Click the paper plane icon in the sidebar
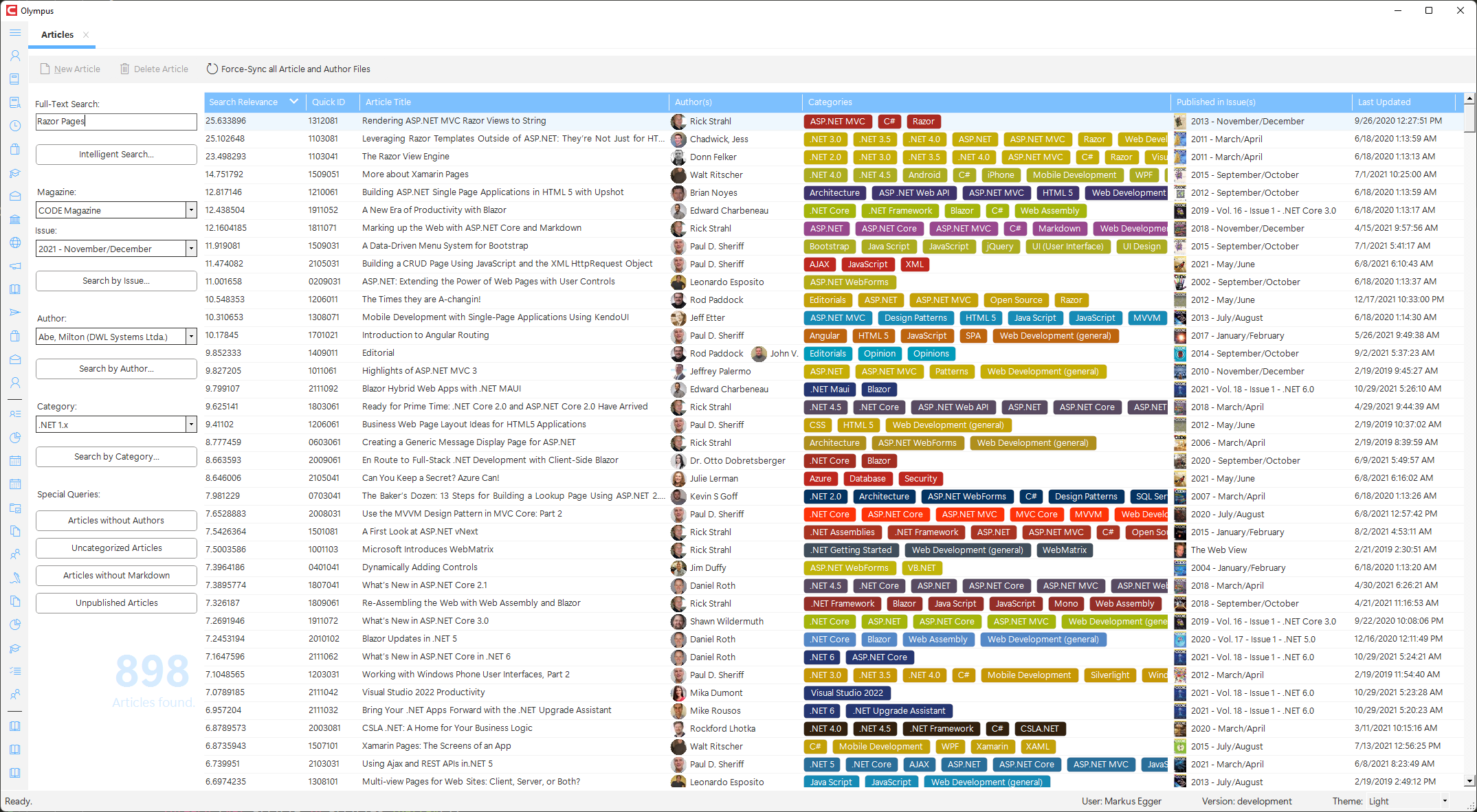1477x812 pixels. 14,313
